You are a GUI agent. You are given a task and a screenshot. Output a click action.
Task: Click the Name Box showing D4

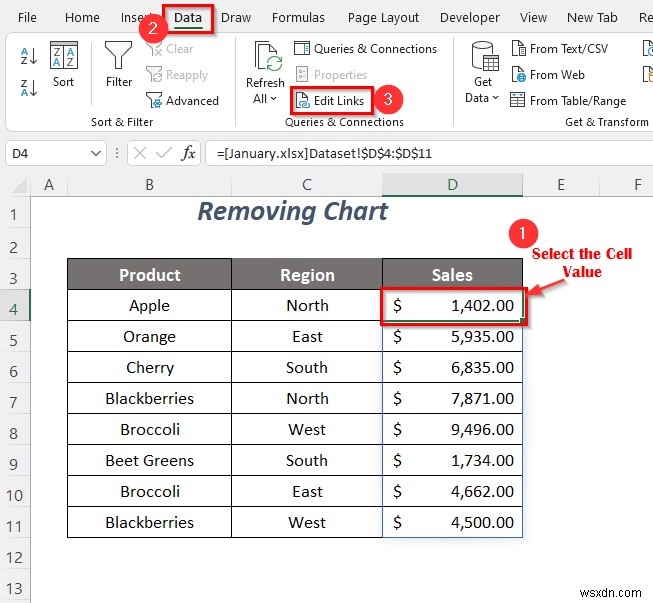pyautogui.click(x=48, y=153)
